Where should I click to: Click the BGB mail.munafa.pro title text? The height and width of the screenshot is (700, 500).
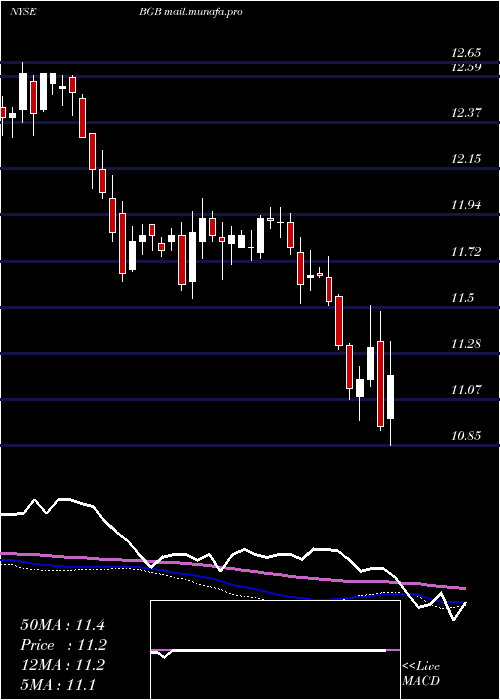tap(190, 12)
